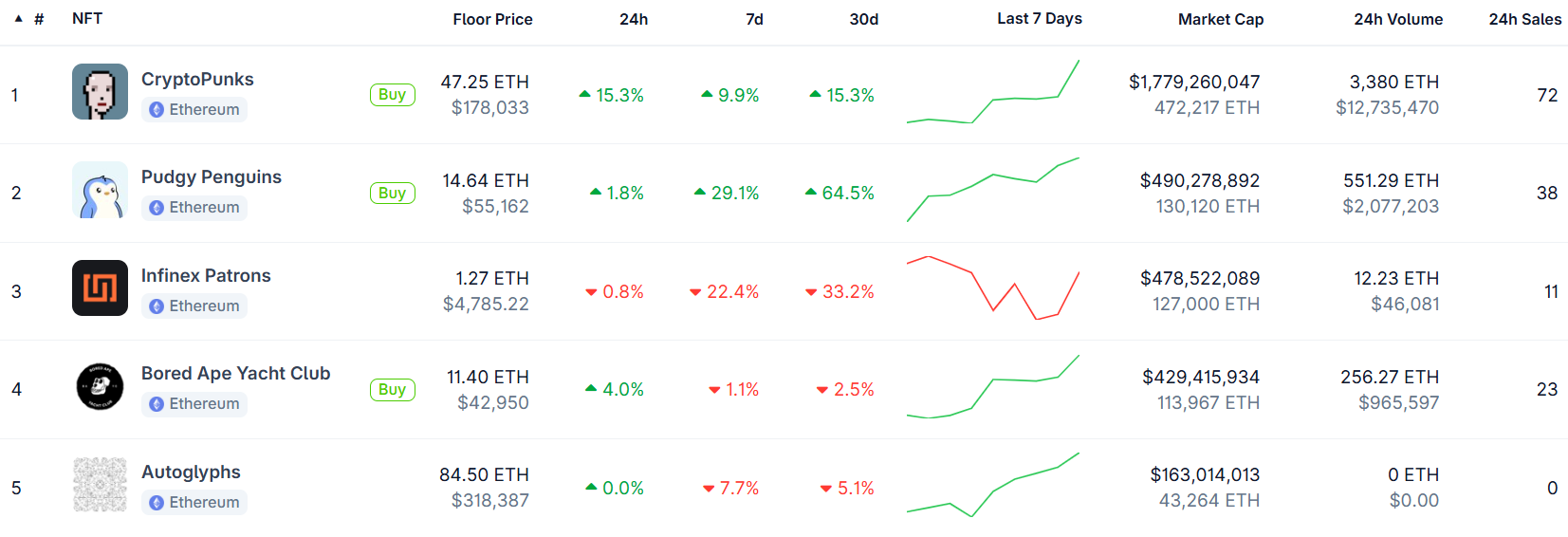Click the Ethereum badge under Autoglyphs

coord(194,503)
